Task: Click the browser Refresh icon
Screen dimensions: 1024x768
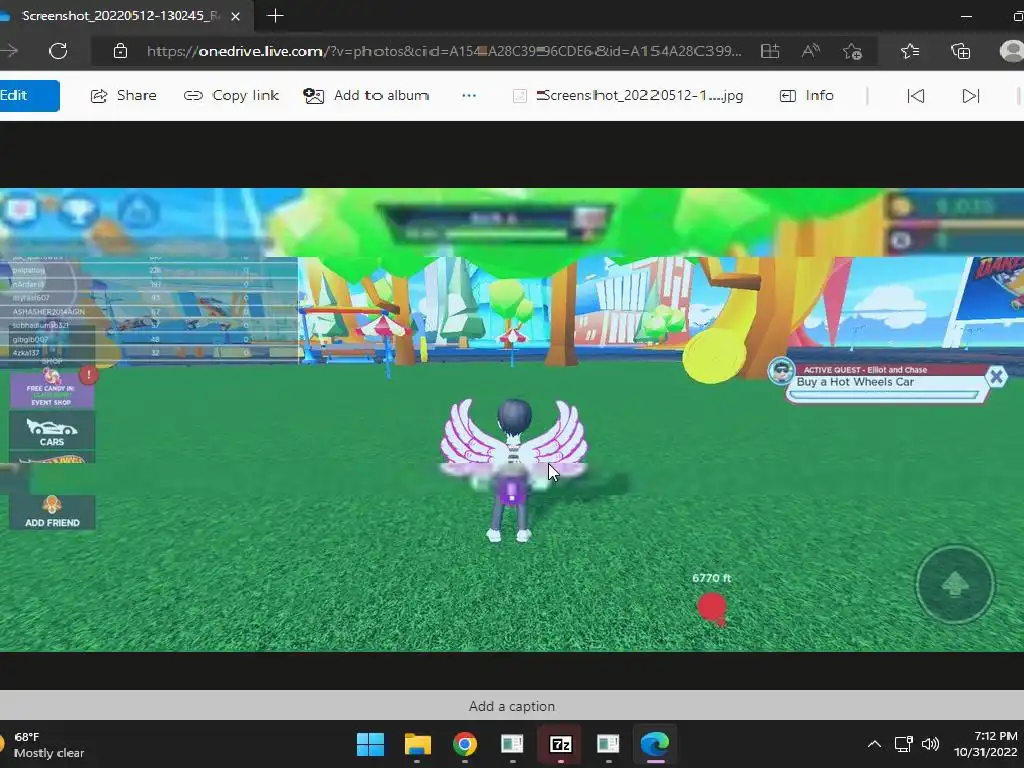Action: tap(58, 51)
